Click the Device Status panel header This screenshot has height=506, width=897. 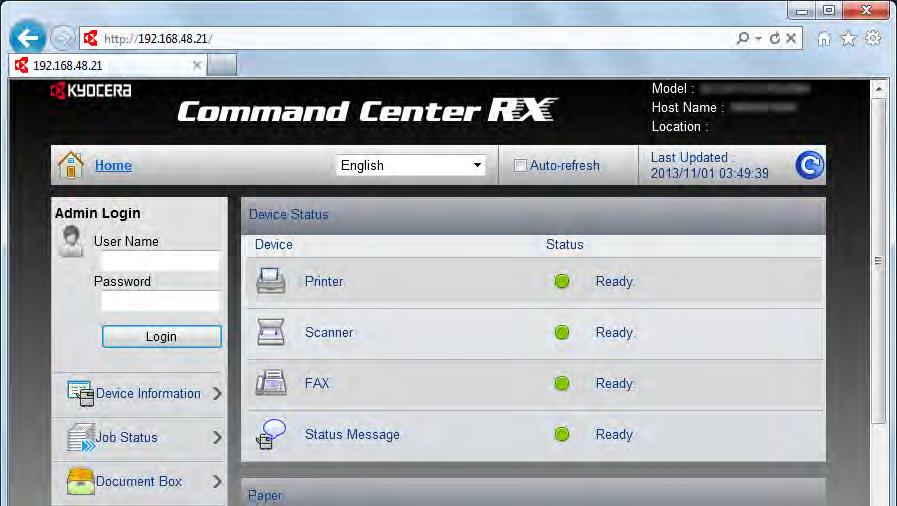[x=533, y=215]
